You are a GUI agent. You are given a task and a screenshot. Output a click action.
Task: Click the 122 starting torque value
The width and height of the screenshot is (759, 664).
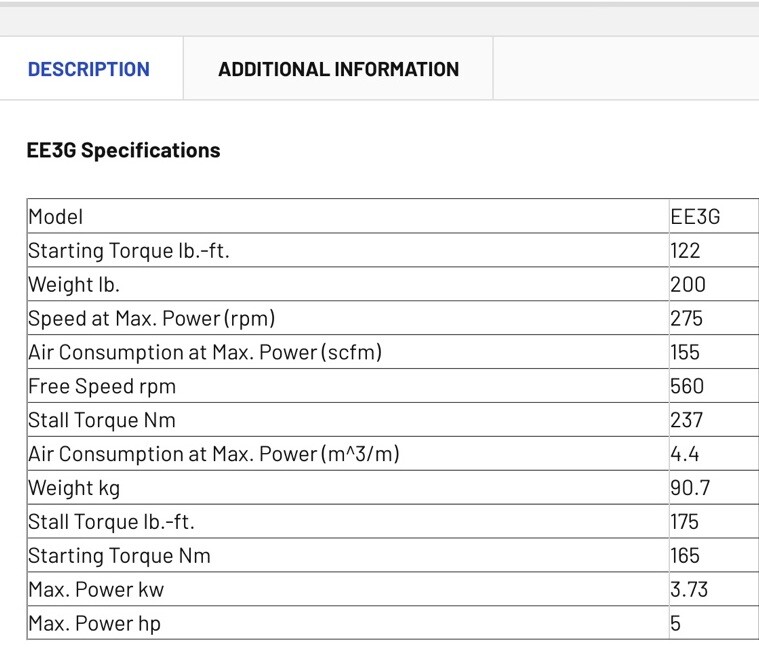tap(685, 251)
